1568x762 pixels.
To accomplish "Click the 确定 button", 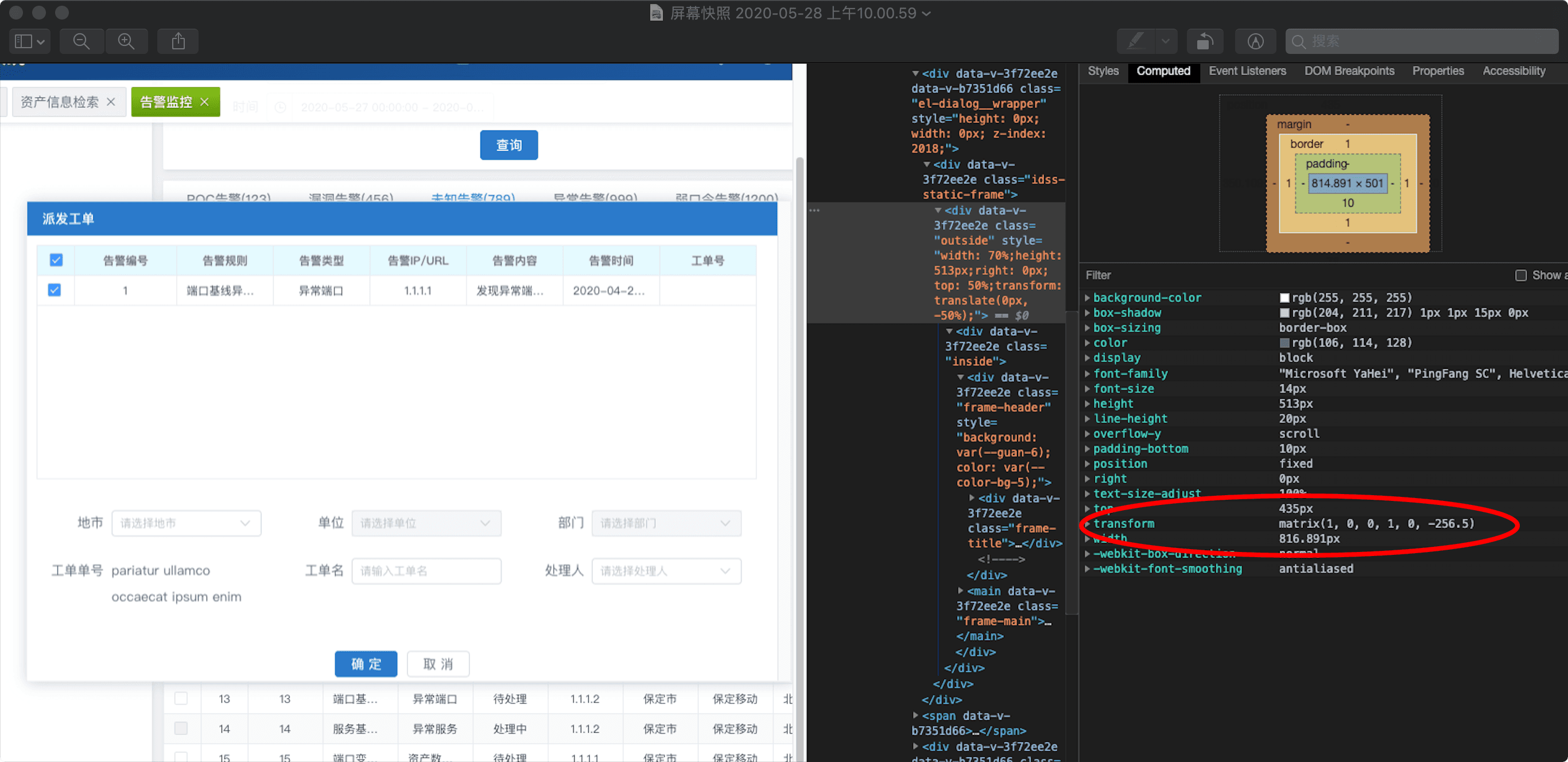I will point(366,663).
